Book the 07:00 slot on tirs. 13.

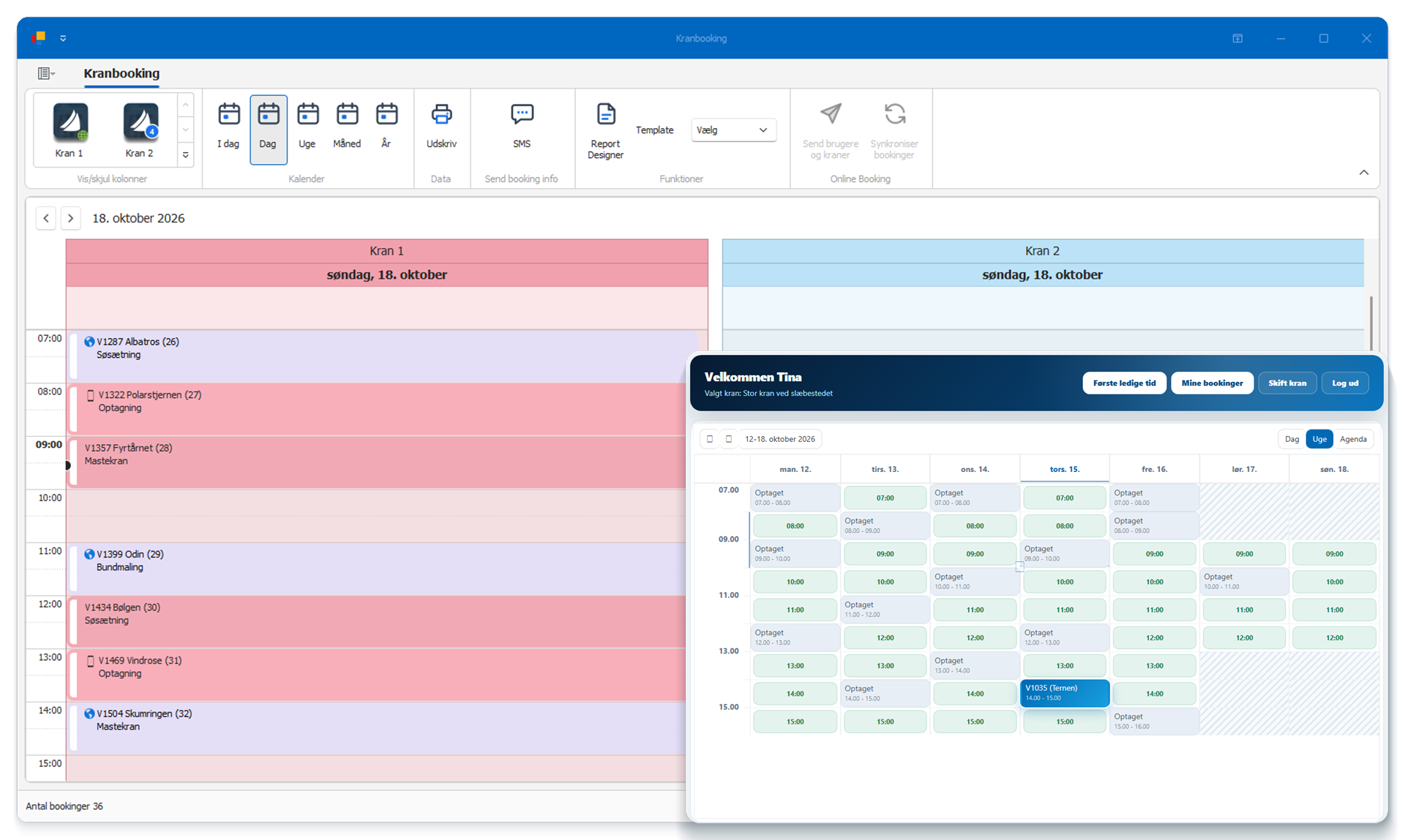885,498
